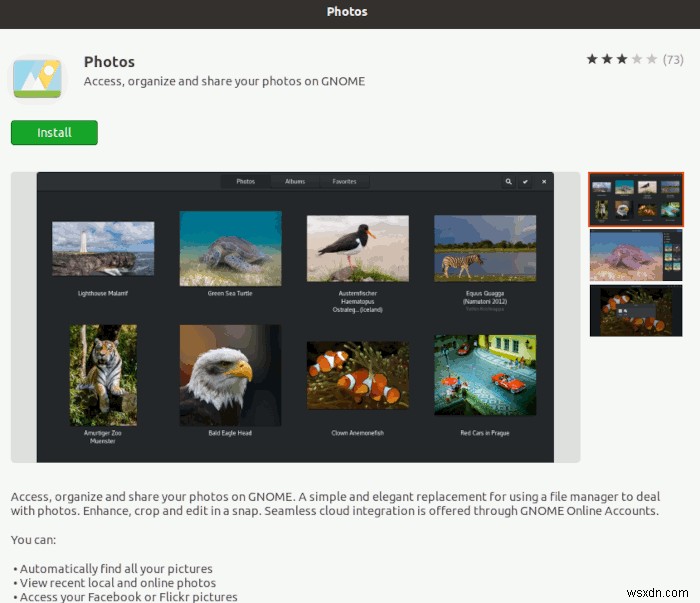This screenshot has height=603, width=700.
Task: Click the Clown Anemonefish photo
Action: tap(358, 375)
